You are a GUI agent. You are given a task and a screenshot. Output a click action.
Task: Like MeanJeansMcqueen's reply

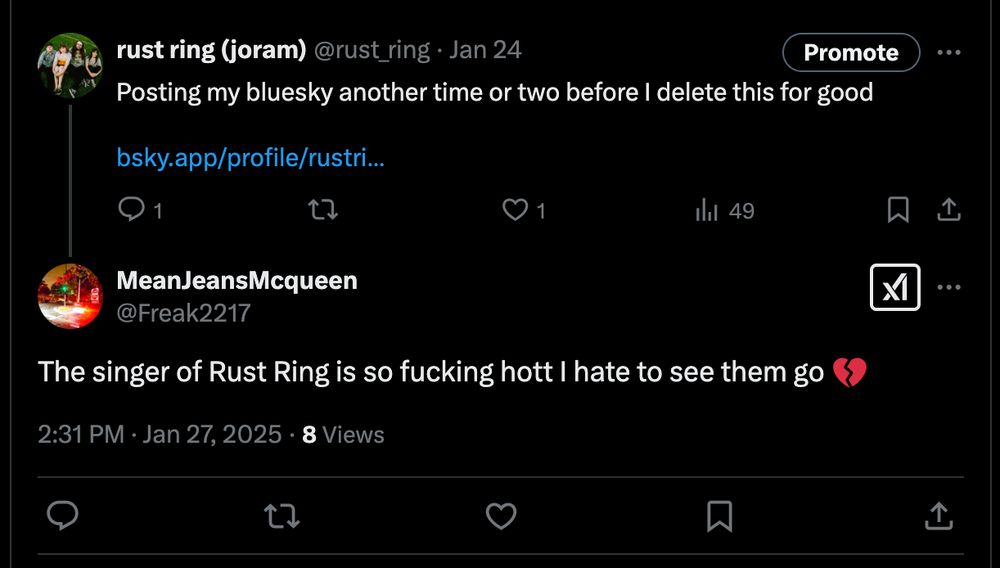click(500, 516)
